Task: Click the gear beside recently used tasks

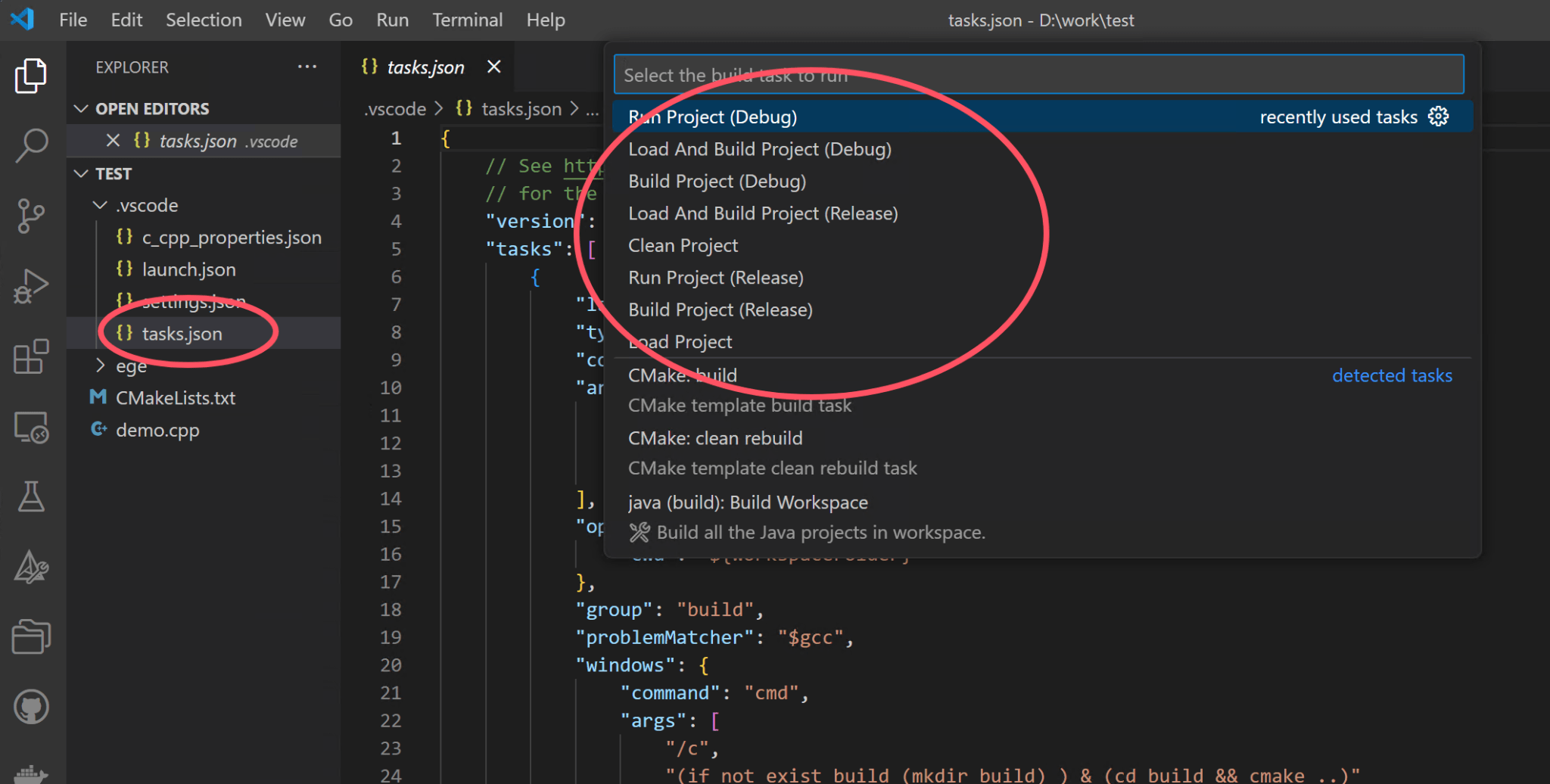Action: point(1437,116)
